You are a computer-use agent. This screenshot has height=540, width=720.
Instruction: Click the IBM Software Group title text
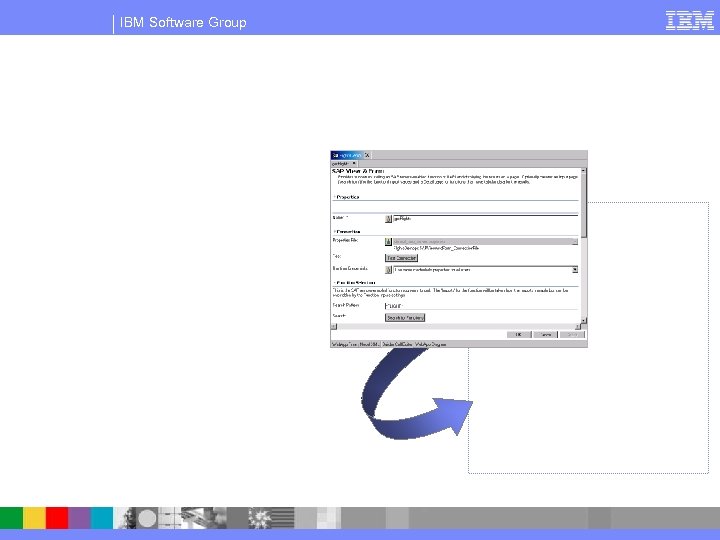(183, 22)
